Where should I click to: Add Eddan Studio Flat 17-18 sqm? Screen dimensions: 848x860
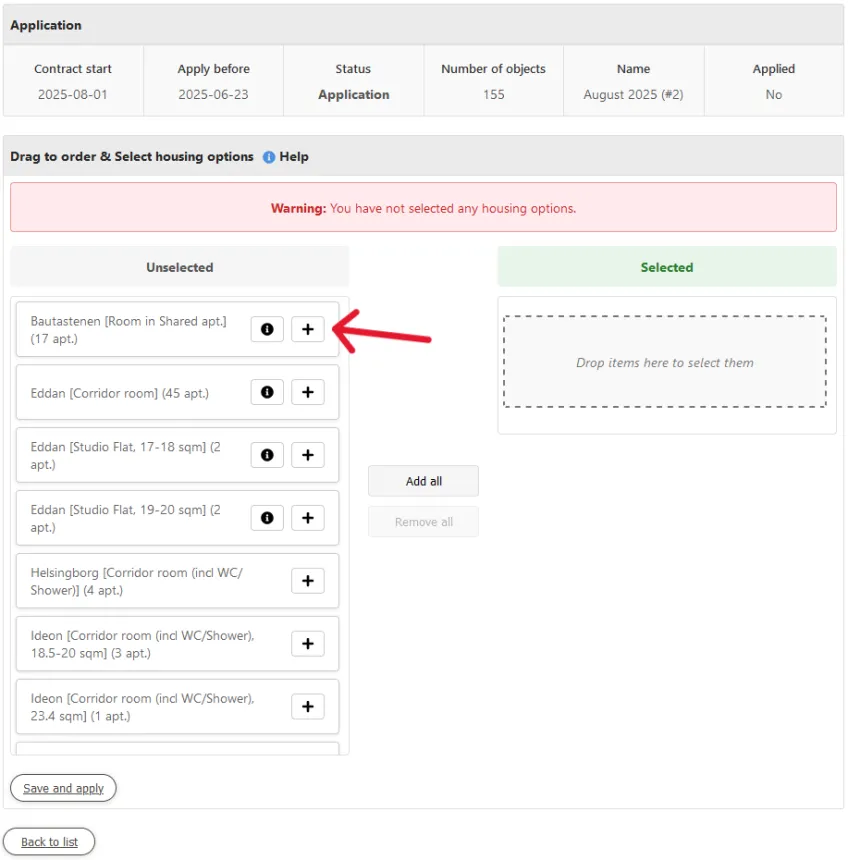pos(308,455)
